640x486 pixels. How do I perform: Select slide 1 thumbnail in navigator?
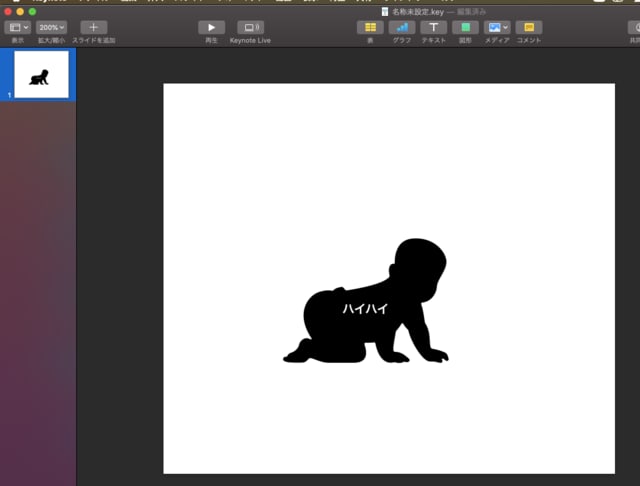click(x=41, y=75)
